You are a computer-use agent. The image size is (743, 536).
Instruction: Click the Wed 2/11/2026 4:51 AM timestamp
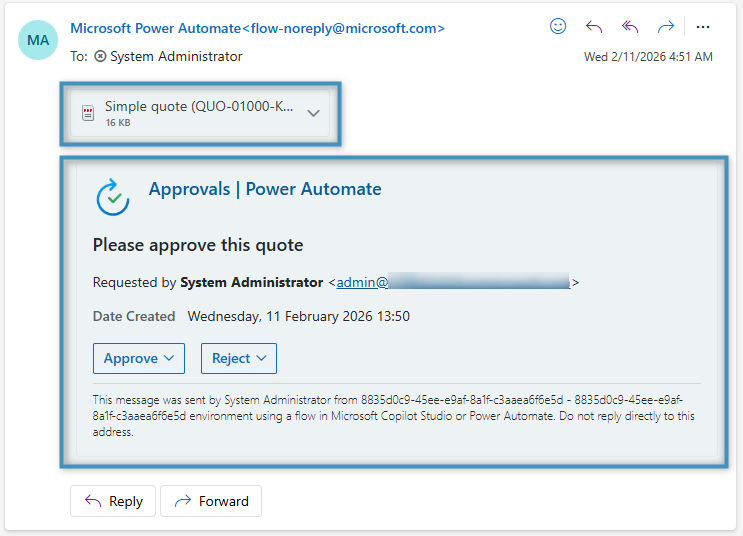[648, 57]
